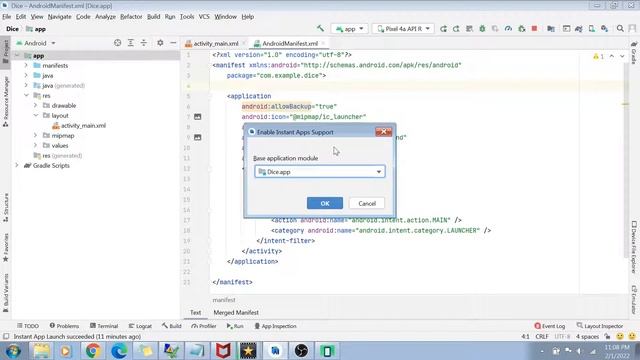Expand the manifests folder
The height and width of the screenshot is (360, 640).
point(27,65)
